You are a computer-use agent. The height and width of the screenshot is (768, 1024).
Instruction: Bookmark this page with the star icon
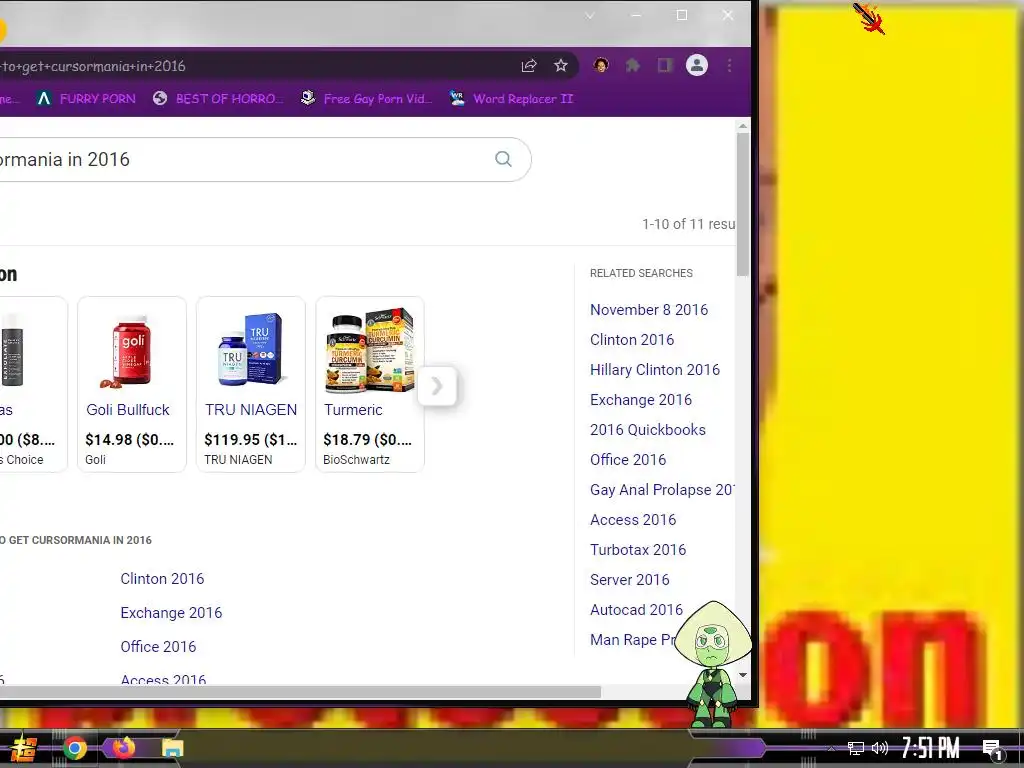click(x=561, y=65)
